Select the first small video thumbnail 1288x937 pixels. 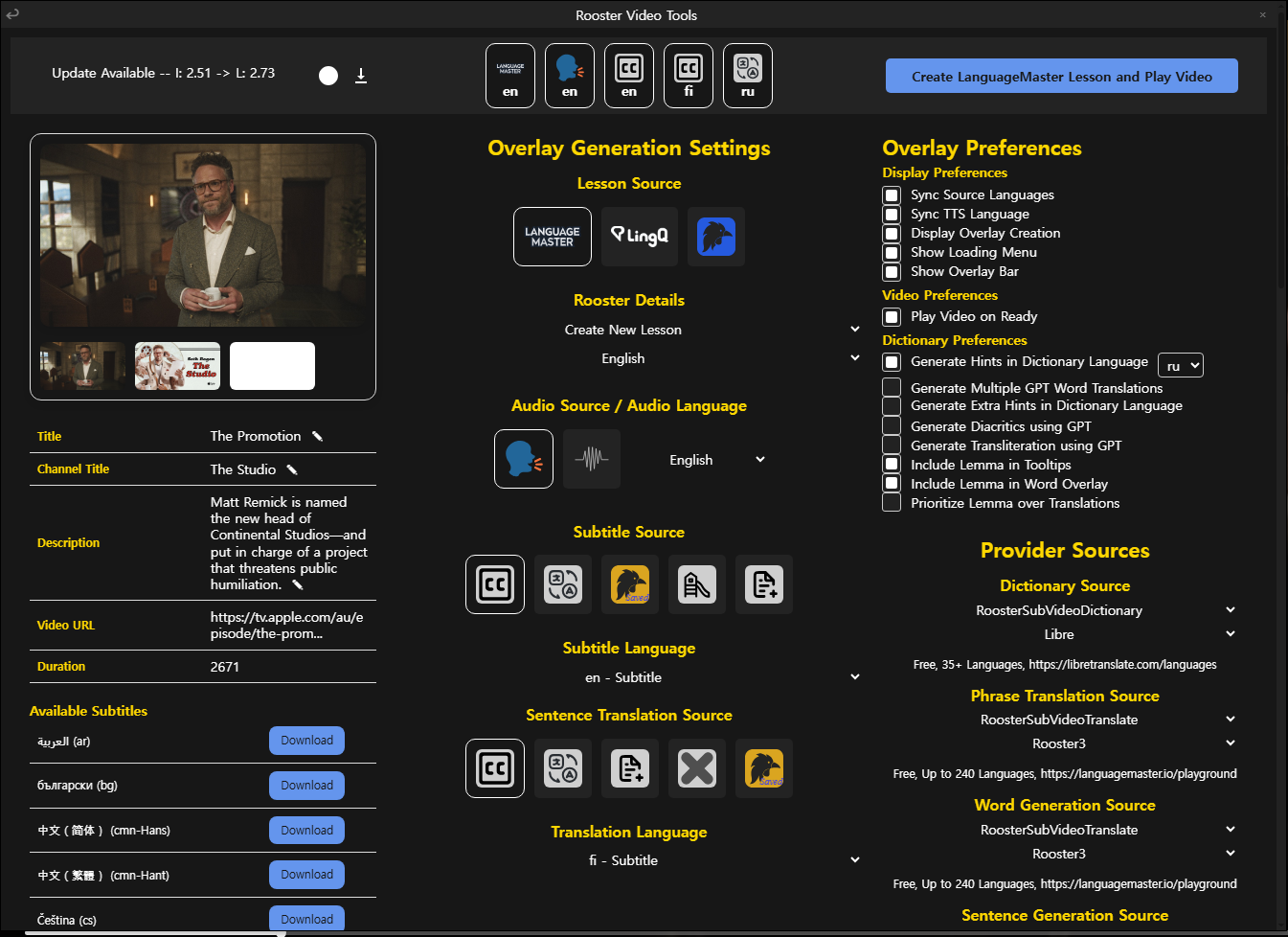[x=82, y=366]
